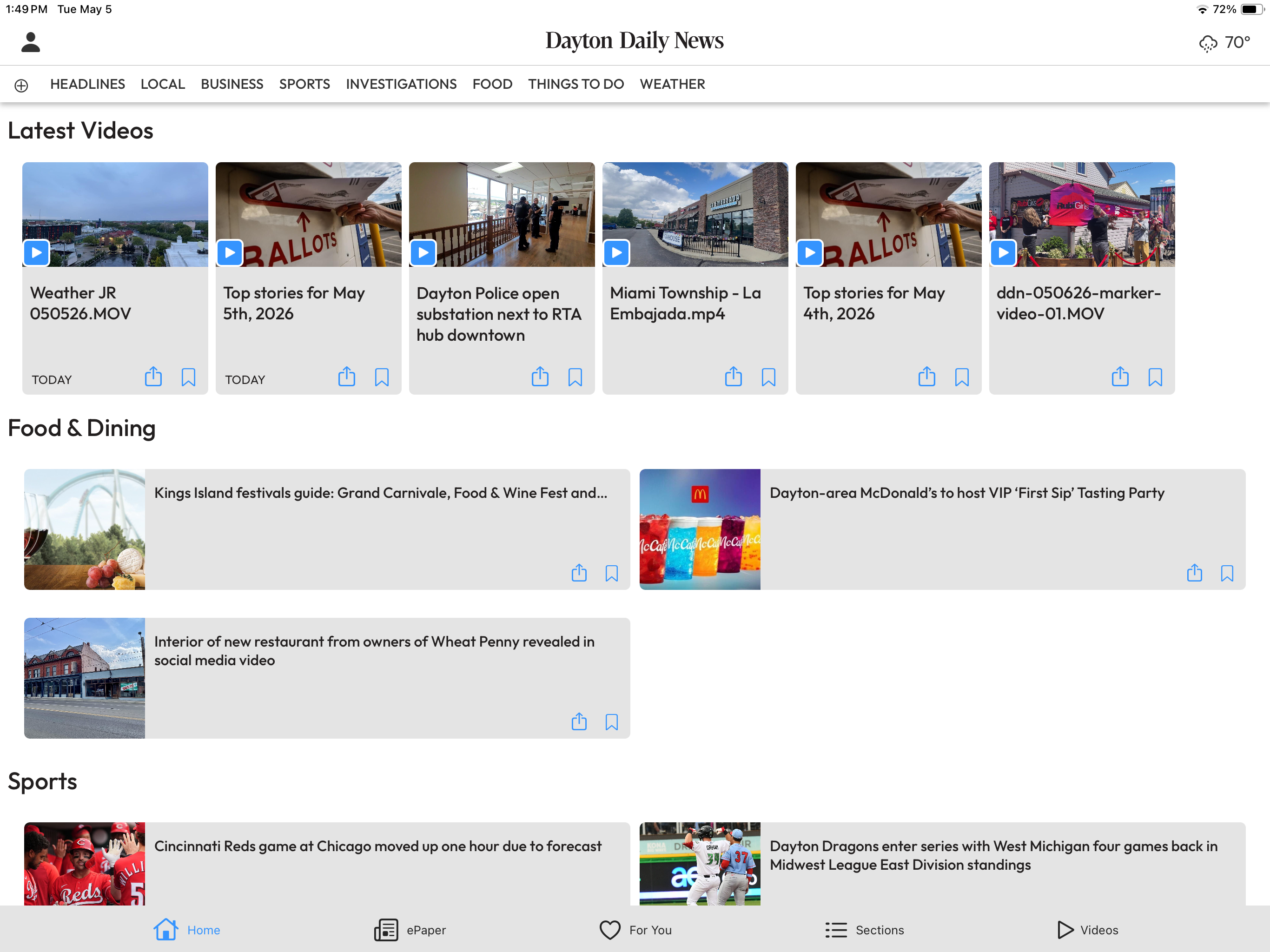Switch to the LOCAL tab
Screen dimensions: 1270x952
pyautogui.click(x=163, y=85)
